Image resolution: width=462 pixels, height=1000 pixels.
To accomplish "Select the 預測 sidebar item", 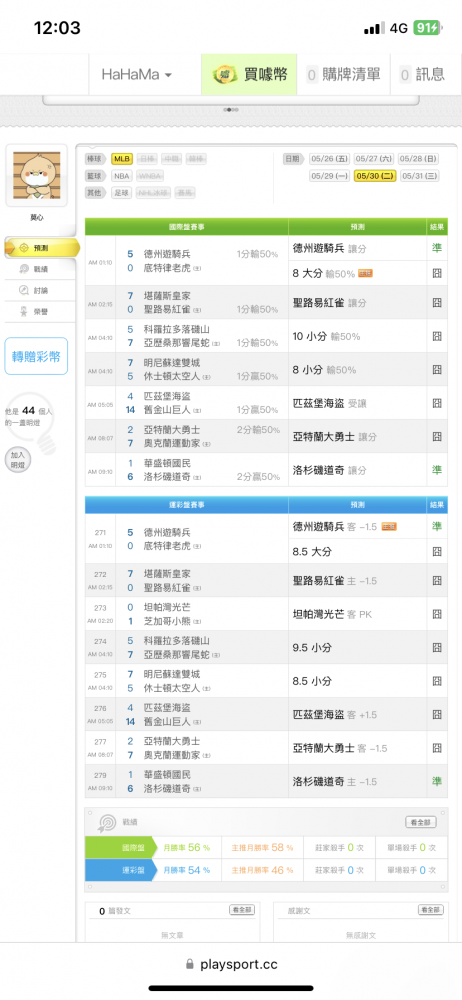I will pyautogui.click(x=41, y=247).
